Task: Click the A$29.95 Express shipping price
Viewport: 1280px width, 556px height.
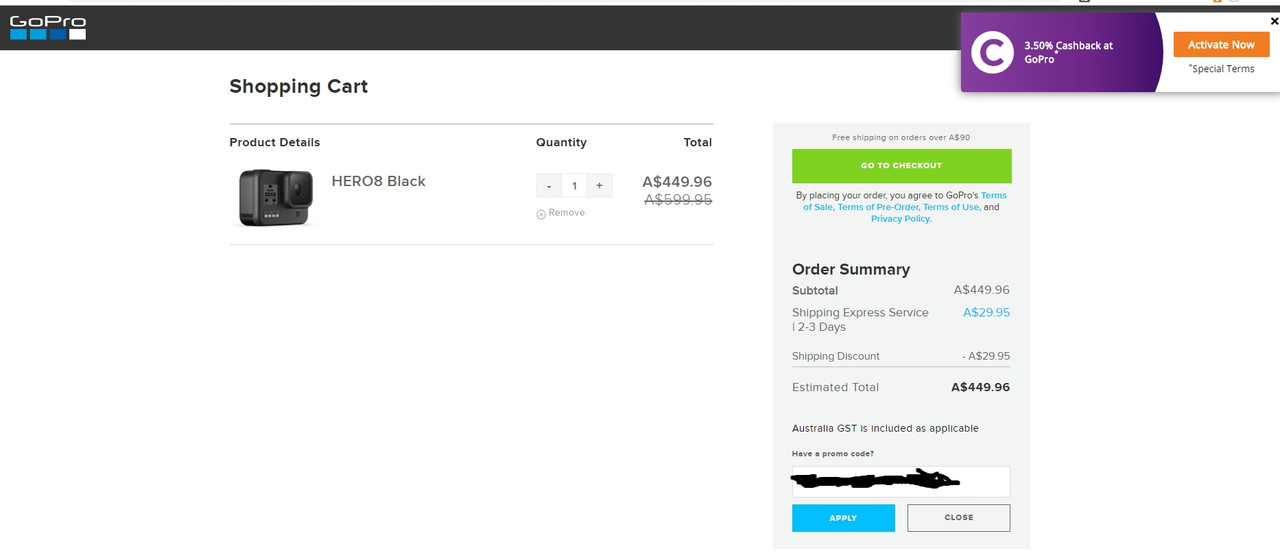Action: (986, 313)
